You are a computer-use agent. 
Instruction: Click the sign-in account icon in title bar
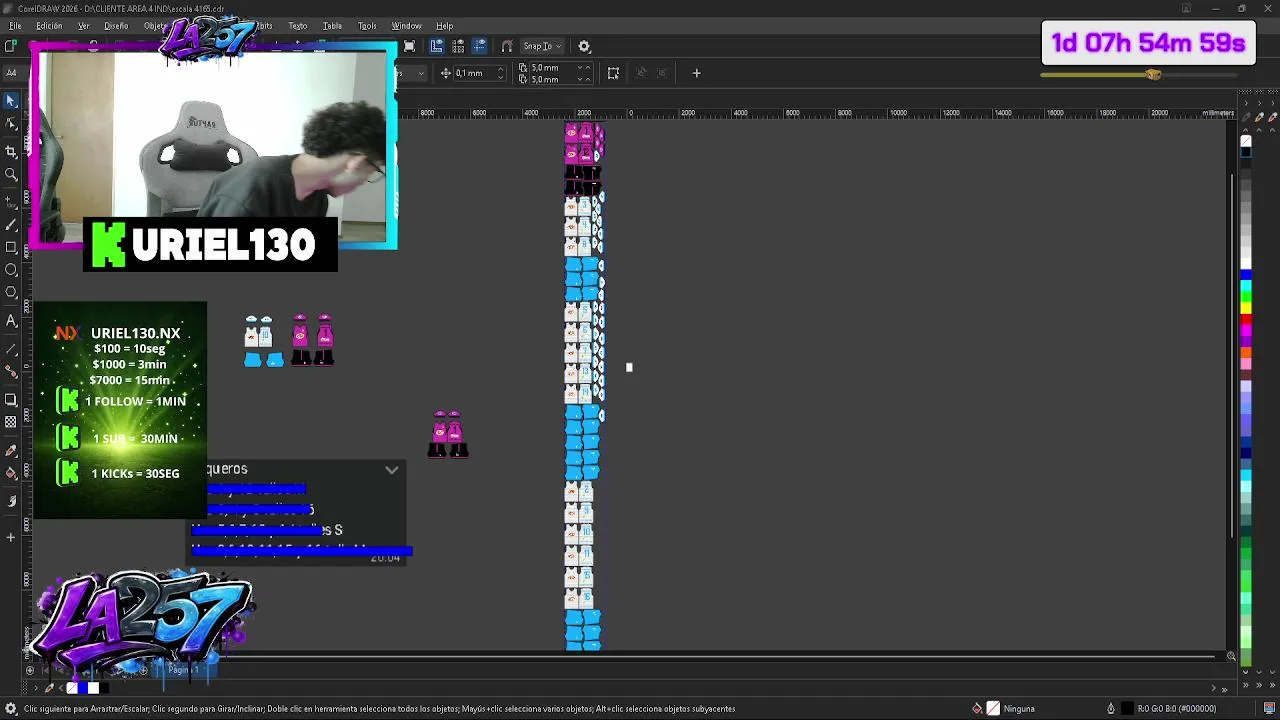pyautogui.click(x=1187, y=9)
